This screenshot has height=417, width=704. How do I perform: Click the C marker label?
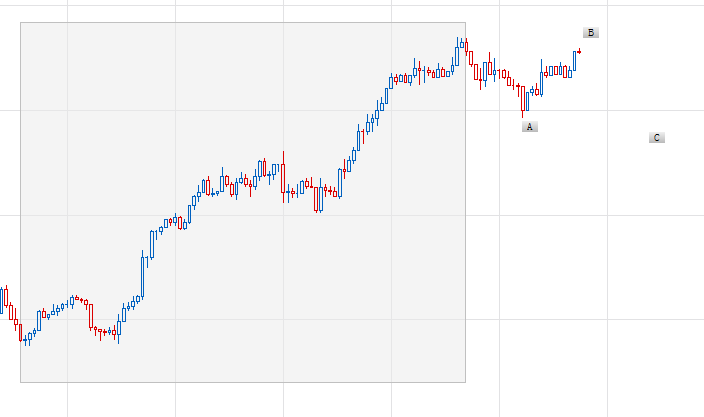657,138
